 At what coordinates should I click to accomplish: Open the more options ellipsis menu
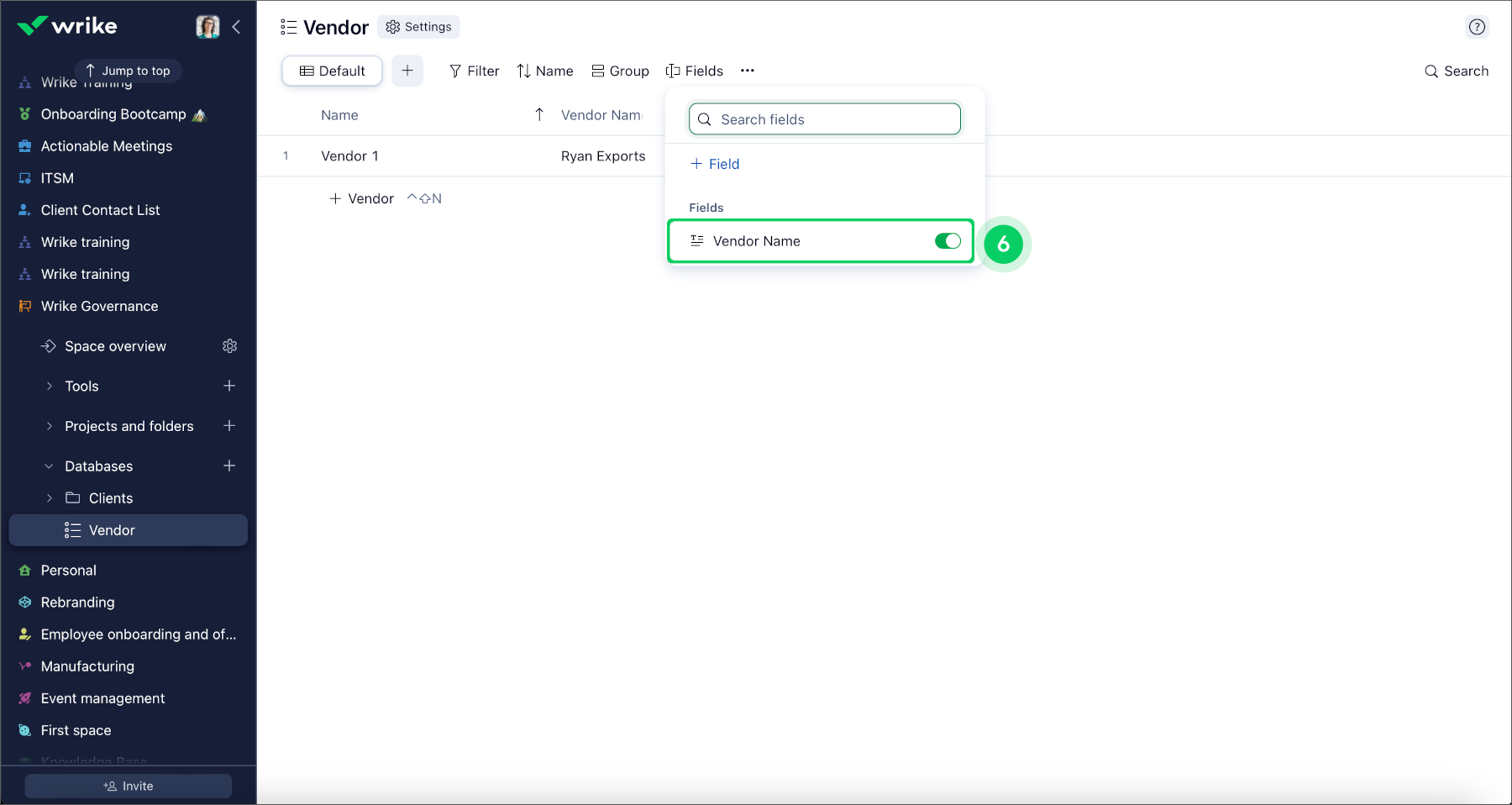(747, 71)
